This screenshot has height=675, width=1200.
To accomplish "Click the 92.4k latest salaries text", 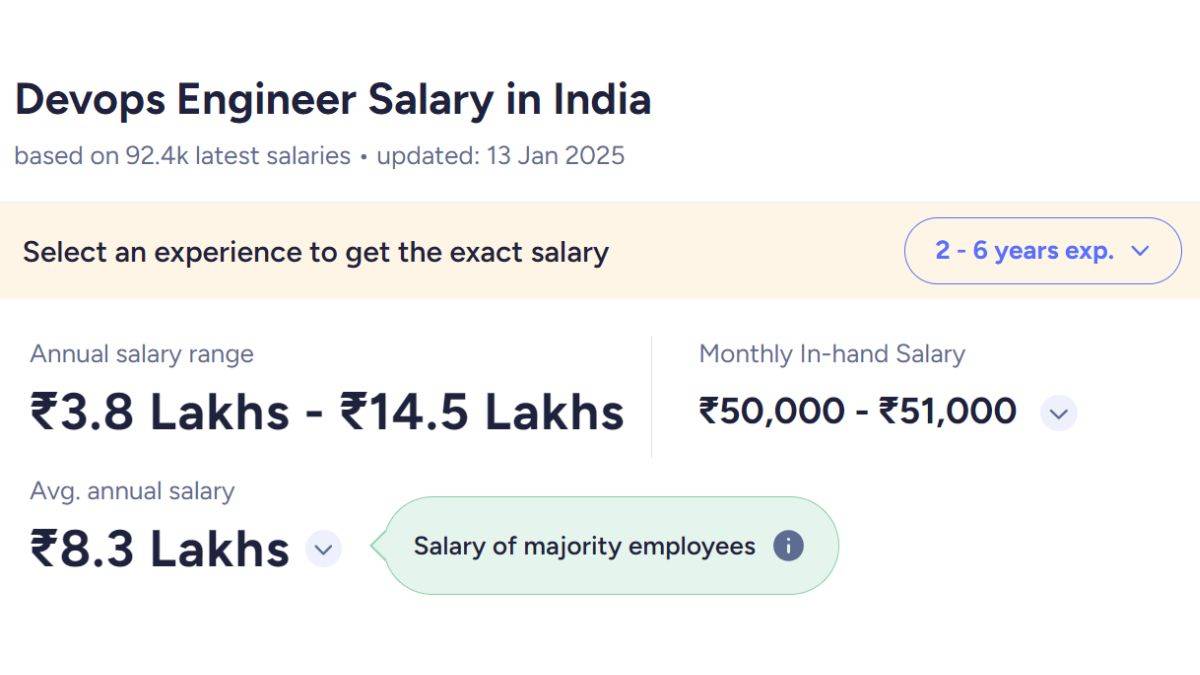I will coord(182,155).
